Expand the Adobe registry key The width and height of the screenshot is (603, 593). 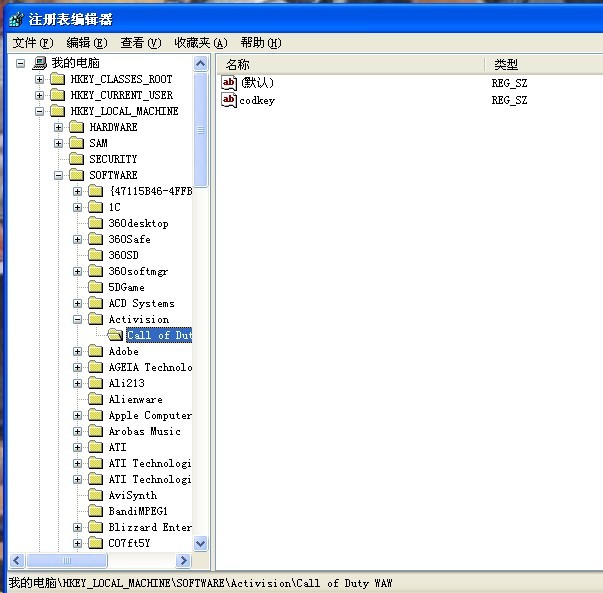click(79, 351)
